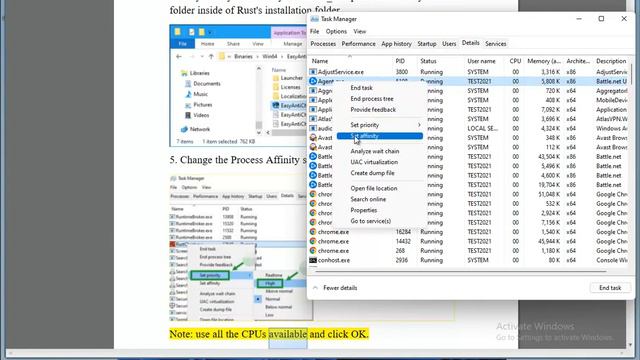Collapse Task Manager with Fewer details chevron

tap(316, 288)
